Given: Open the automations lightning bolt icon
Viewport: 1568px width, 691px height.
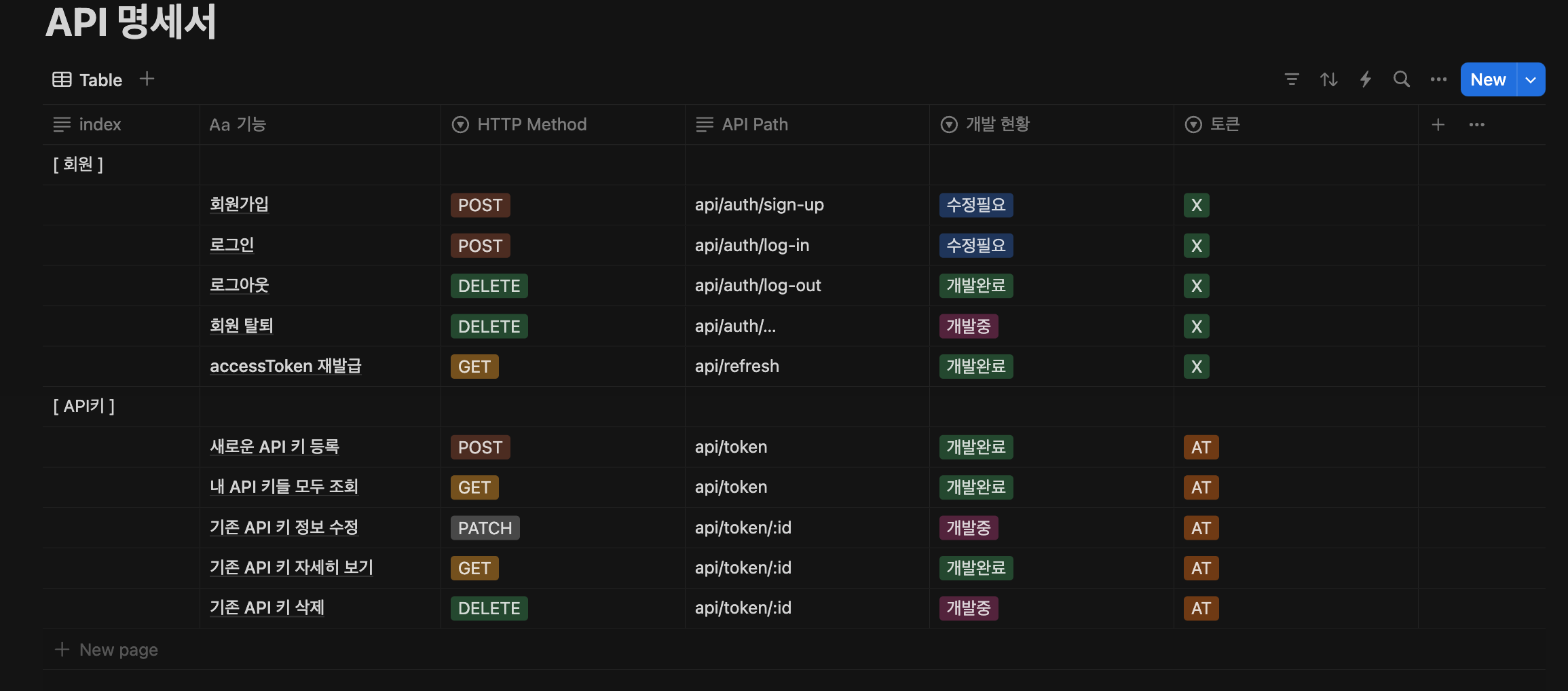Looking at the screenshot, I should 1365,79.
